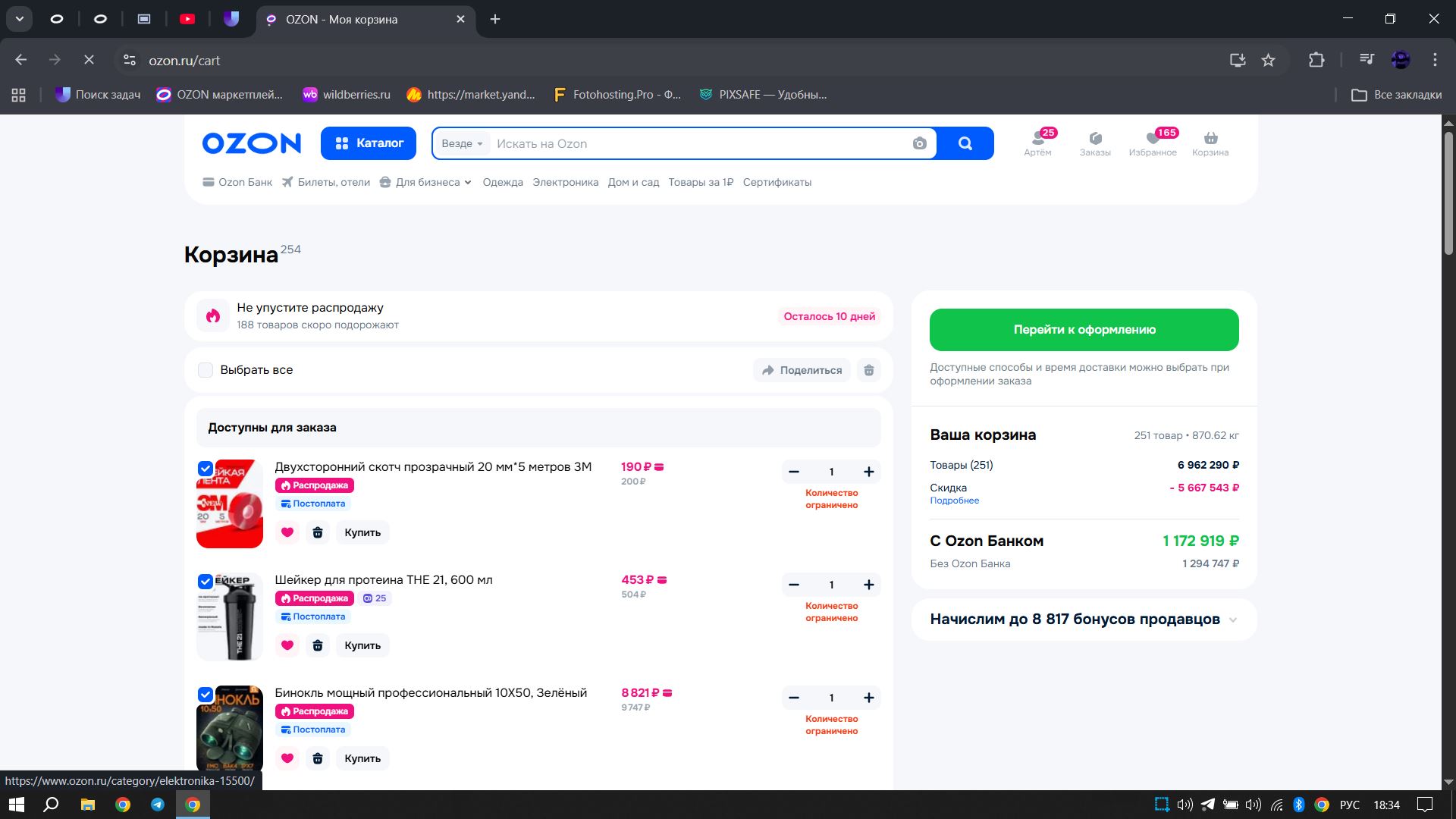Check the "Выбрать все" checkbox
Image resolution: width=1456 pixels, height=819 pixels.
click(x=206, y=370)
